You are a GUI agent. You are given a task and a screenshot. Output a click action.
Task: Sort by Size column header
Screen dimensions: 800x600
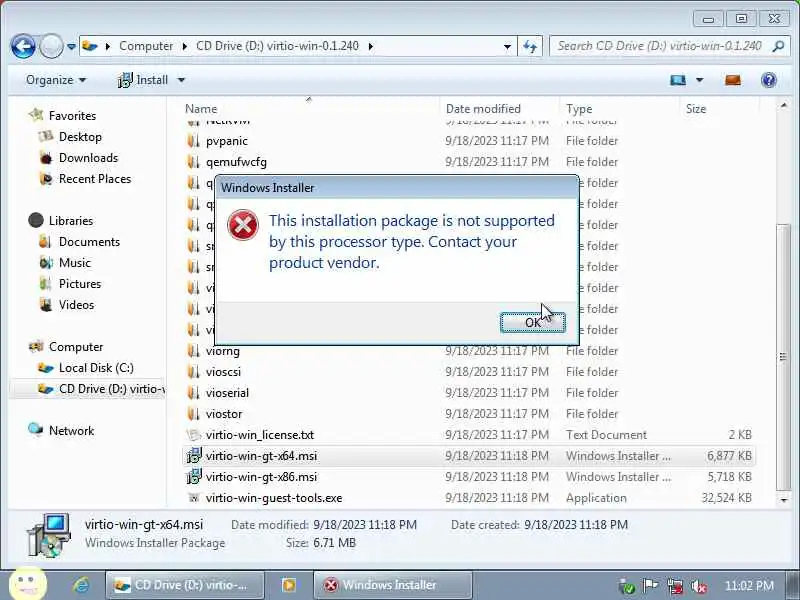point(696,109)
